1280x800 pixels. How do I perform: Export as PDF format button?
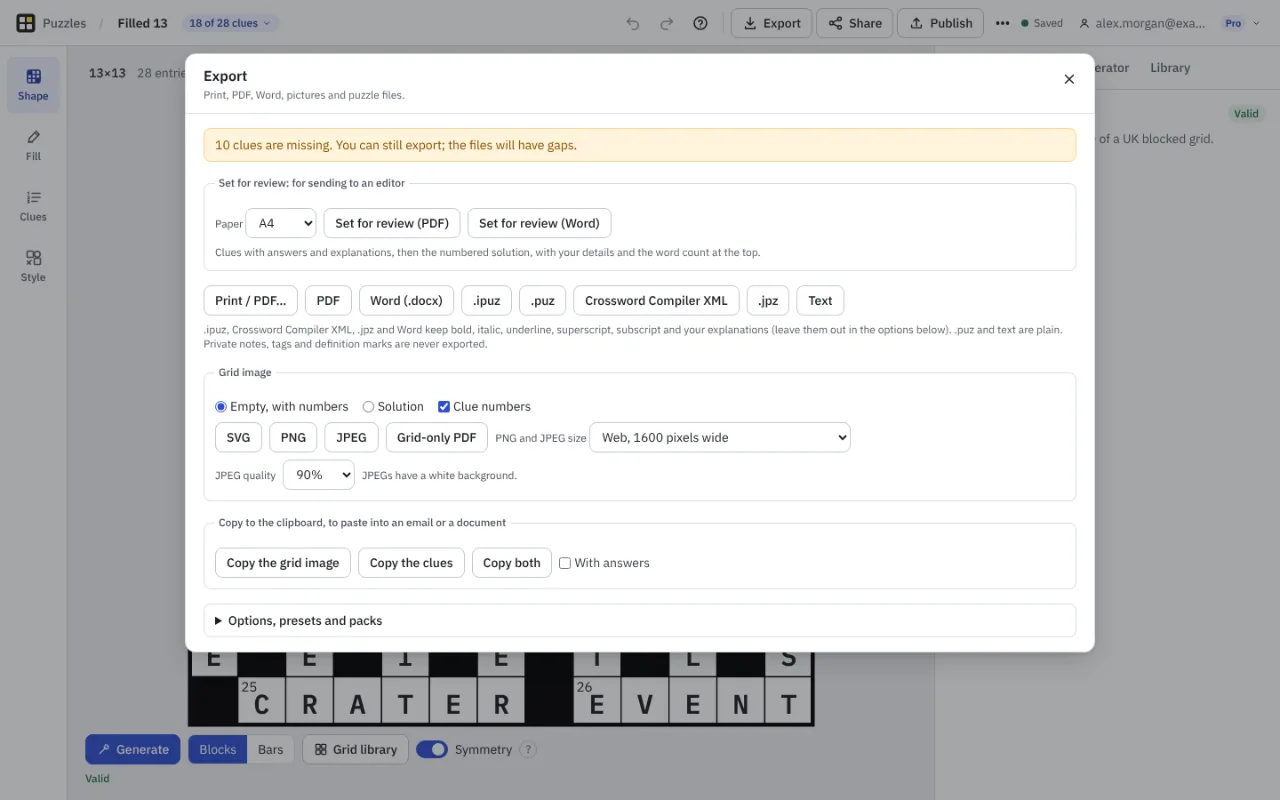[x=328, y=300]
